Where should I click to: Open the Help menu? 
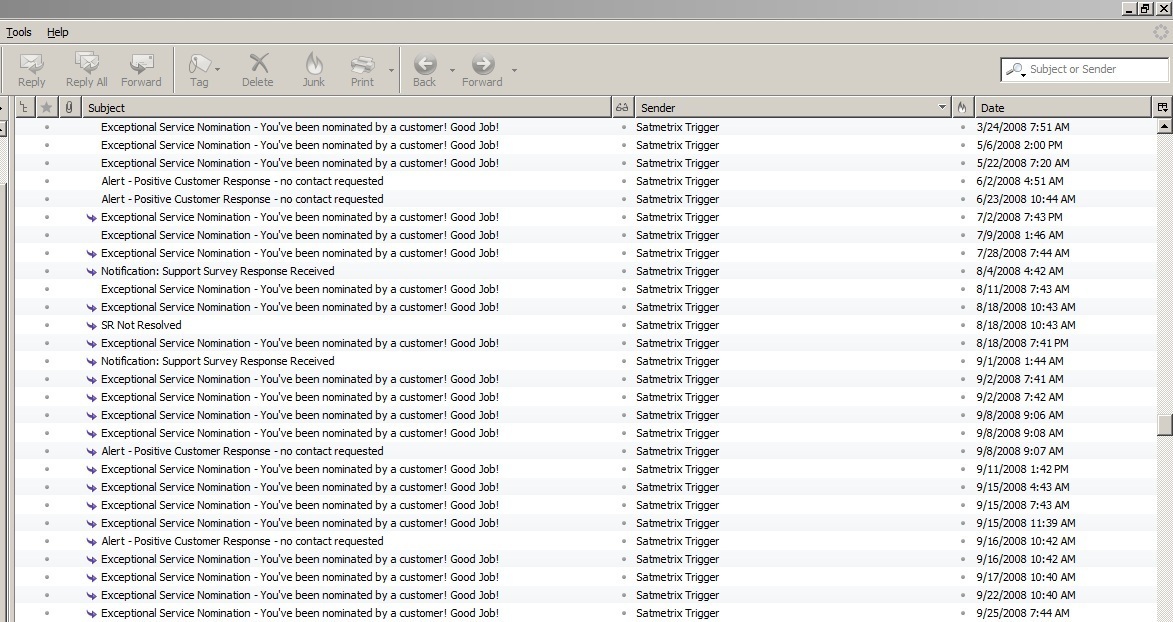(x=58, y=32)
